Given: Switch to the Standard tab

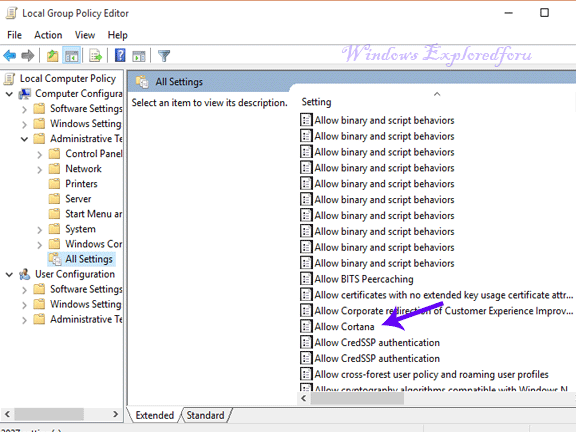Looking at the screenshot, I should point(205,415).
